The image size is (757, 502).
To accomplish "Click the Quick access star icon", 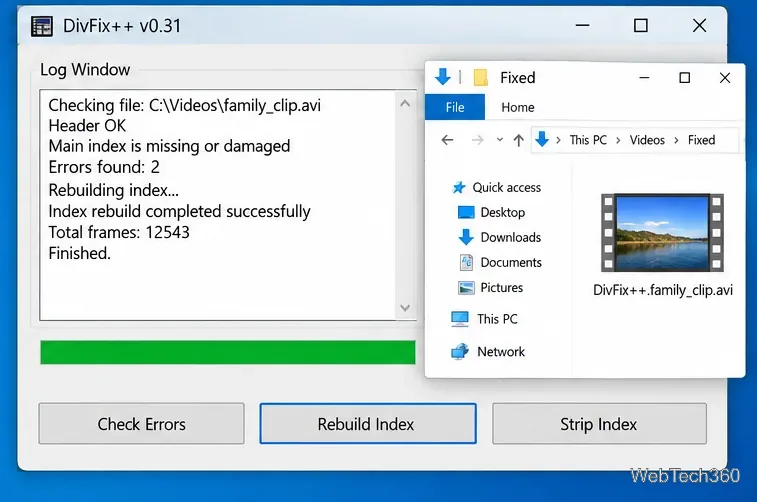I will pos(459,187).
